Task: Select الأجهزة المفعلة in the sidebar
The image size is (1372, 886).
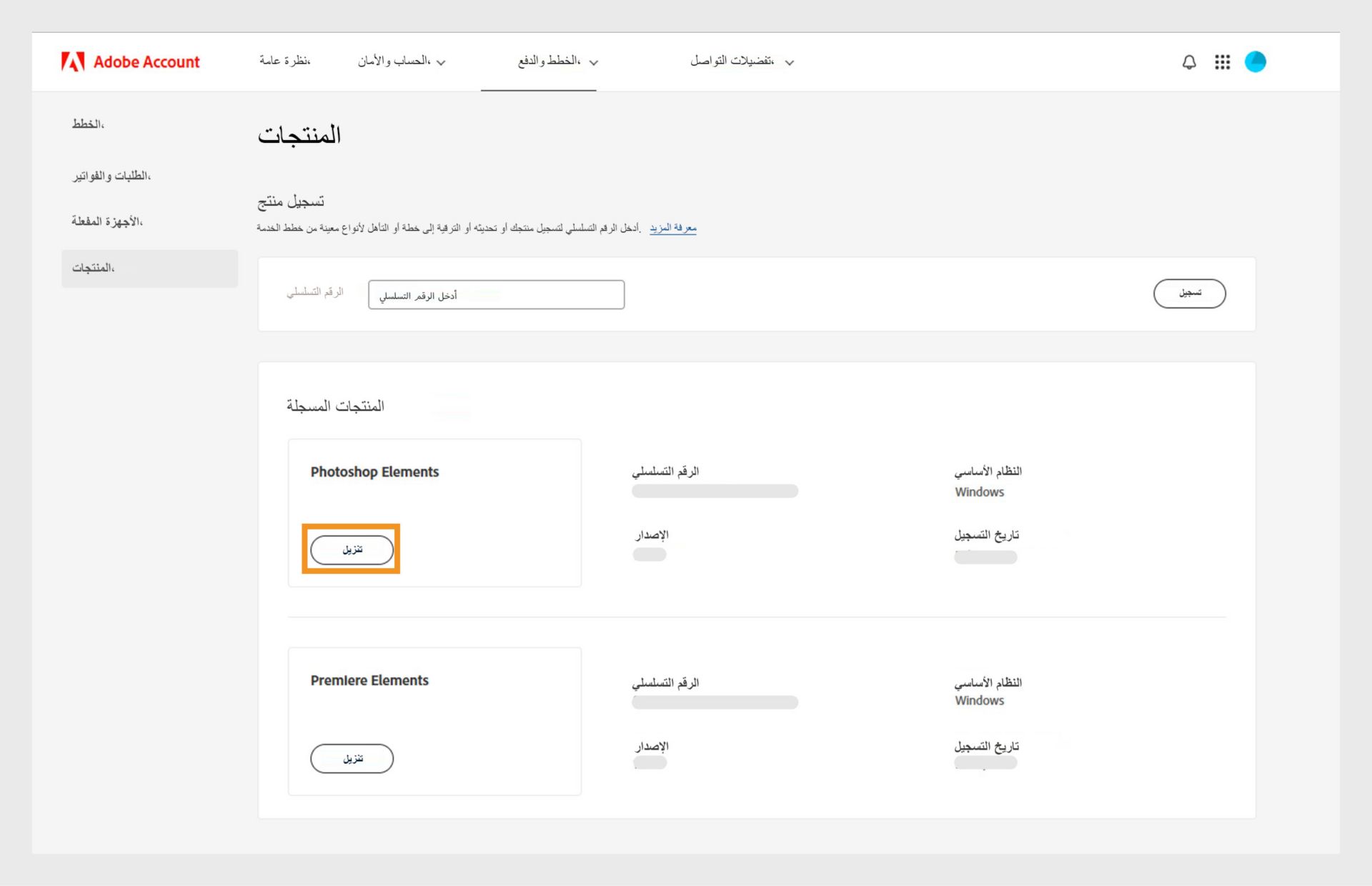Action: 107,221
